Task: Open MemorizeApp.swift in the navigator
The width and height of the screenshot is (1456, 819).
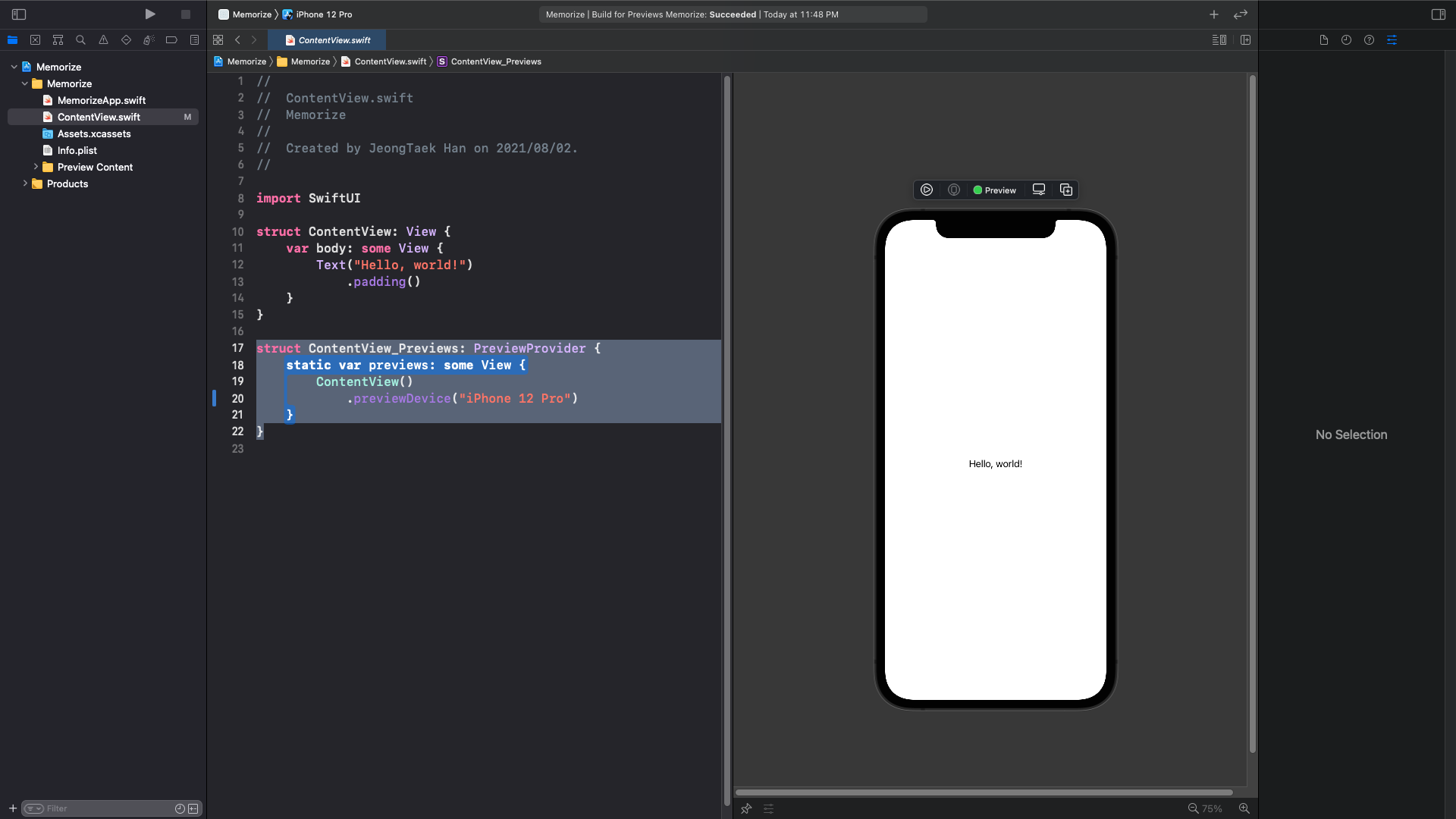Action: pyautogui.click(x=101, y=100)
